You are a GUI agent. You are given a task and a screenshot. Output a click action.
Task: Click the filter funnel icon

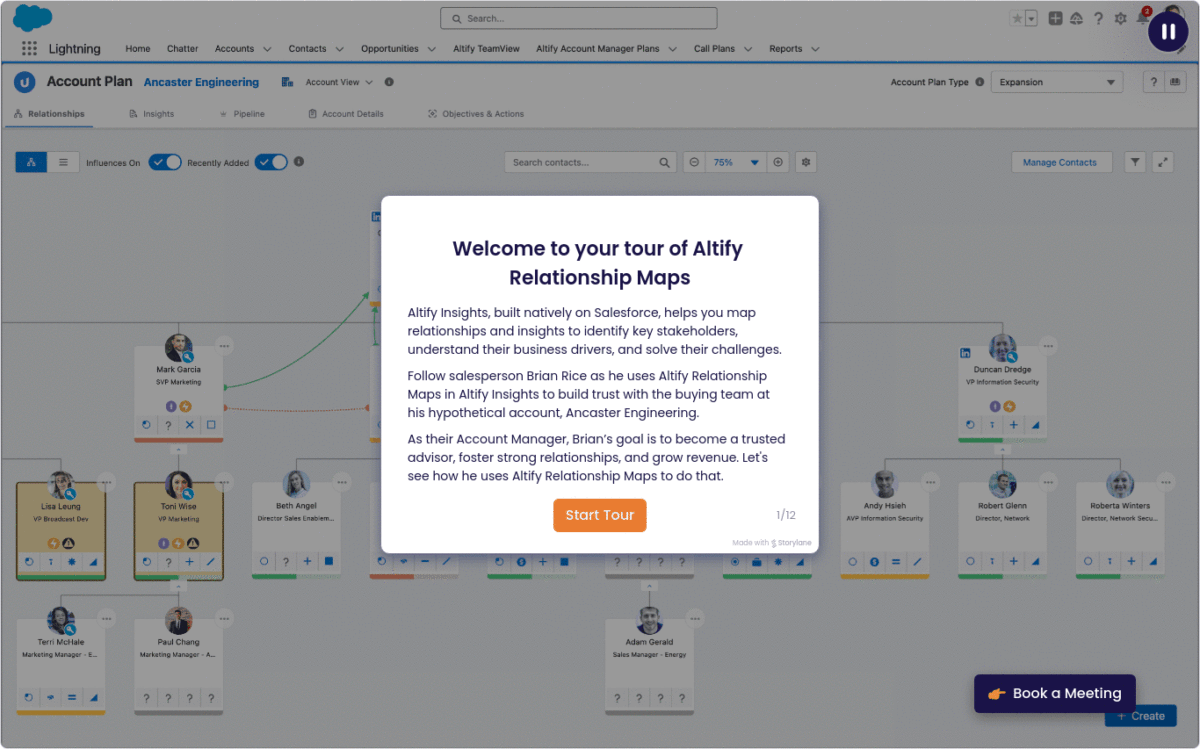pyautogui.click(x=1135, y=162)
